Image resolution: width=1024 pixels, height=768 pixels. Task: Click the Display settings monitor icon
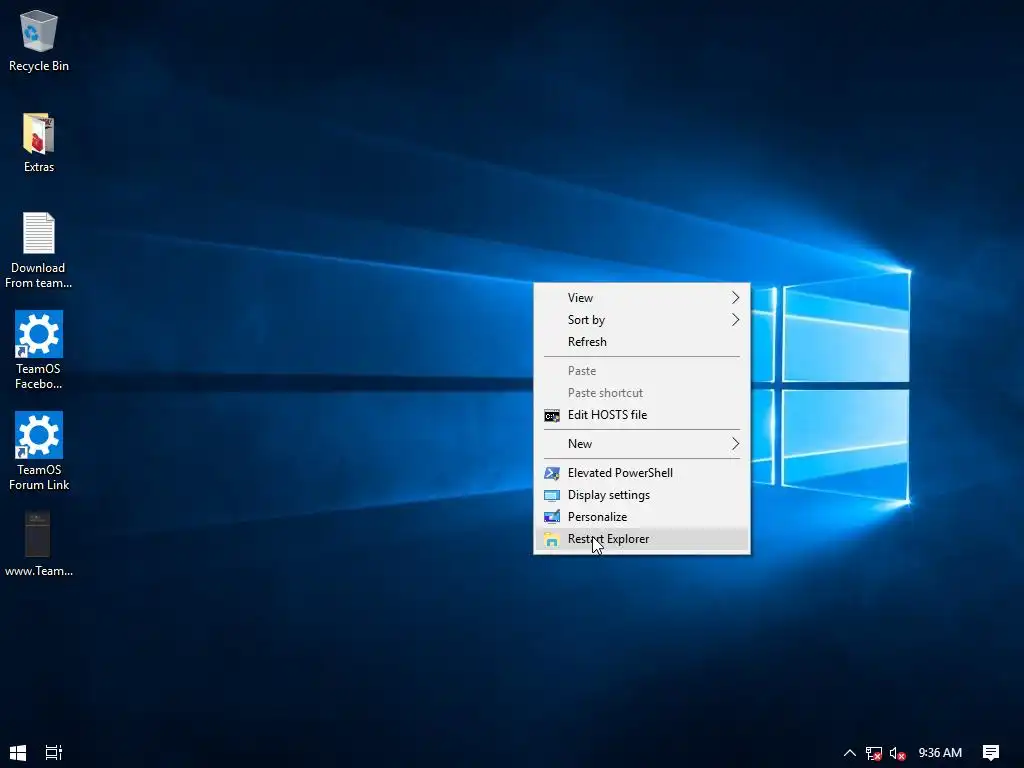tap(552, 496)
